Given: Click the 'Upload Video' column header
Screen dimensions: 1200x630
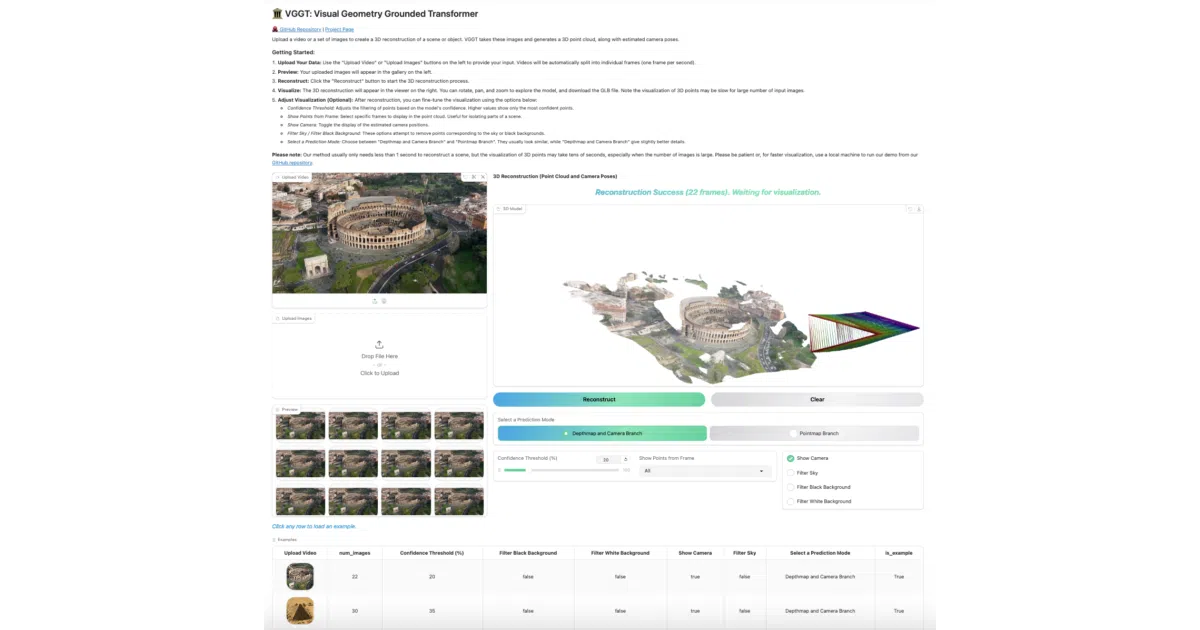Looking at the screenshot, I should click(x=300, y=552).
